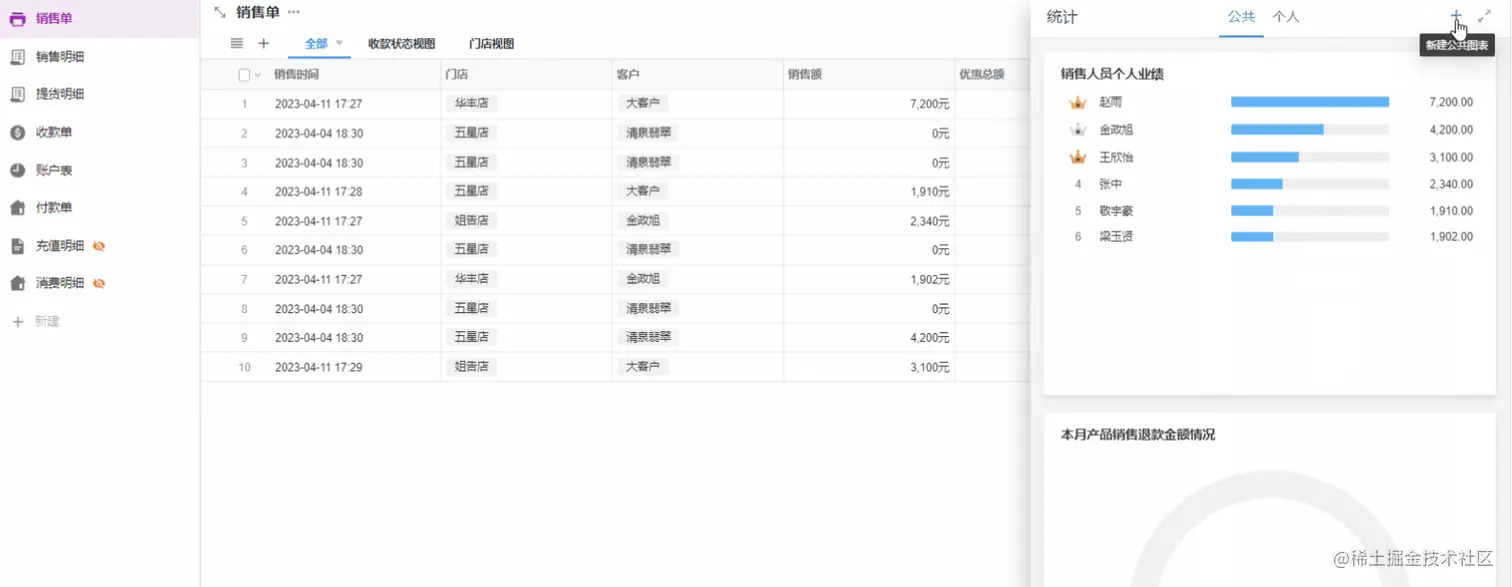The width and height of the screenshot is (1512, 587).
Task: Click the 销售时间 column header
Action: (x=296, y=74)
